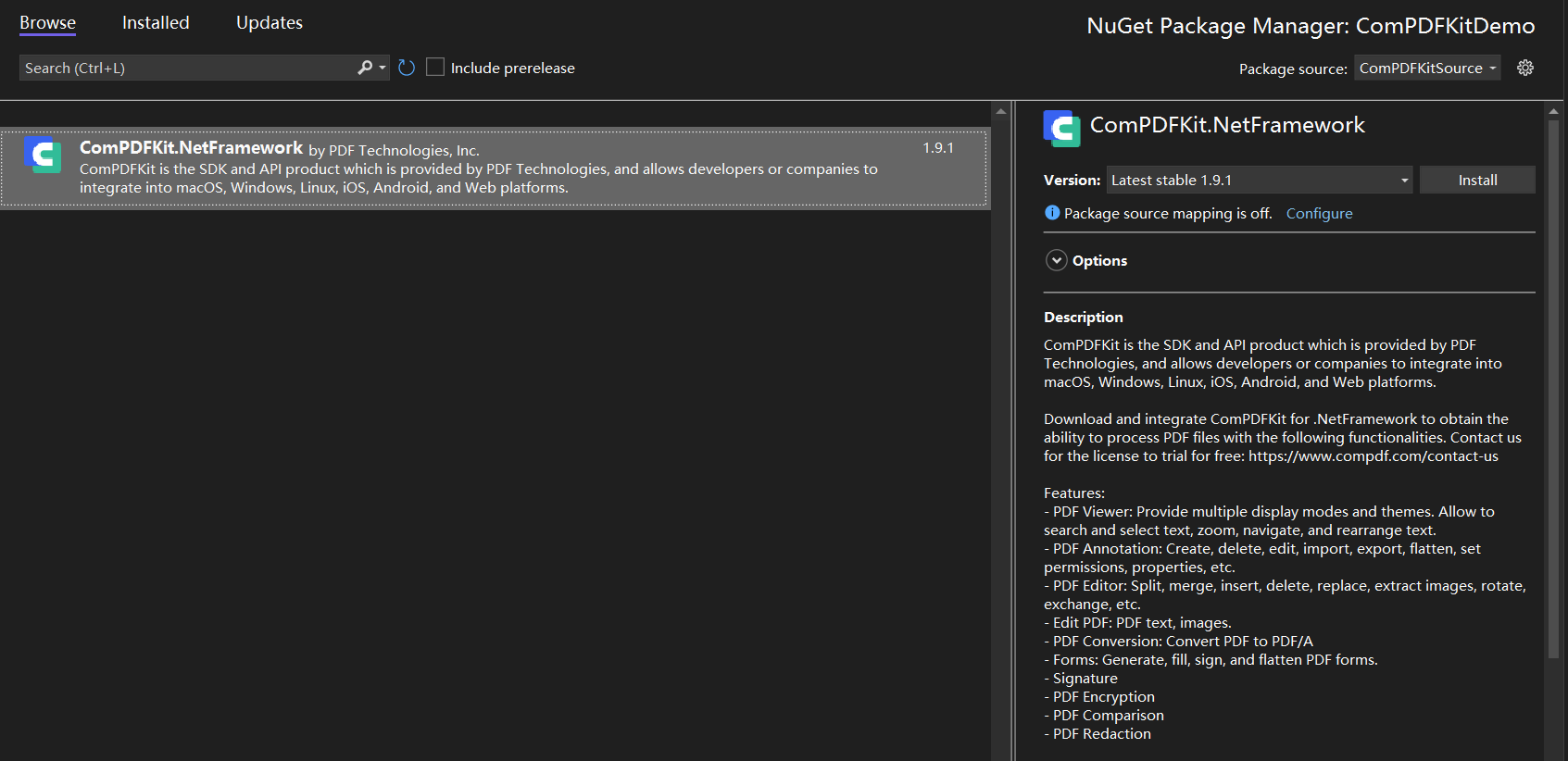This screenshot has width=1568, height=761.
Task: Open the NuGet settings gear
Action: (1525, 68)
